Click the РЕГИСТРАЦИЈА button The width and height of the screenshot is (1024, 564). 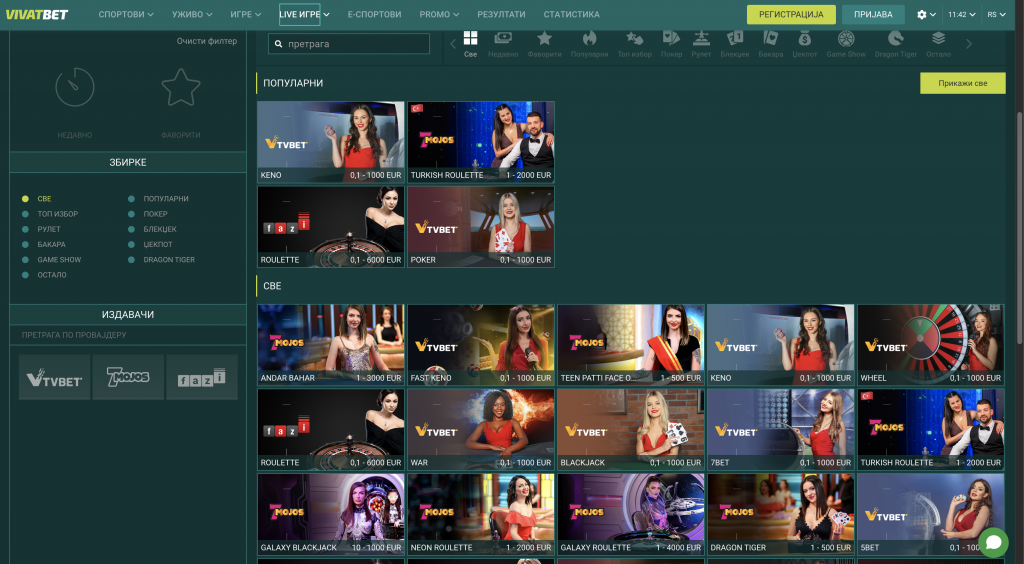point(791,14)
